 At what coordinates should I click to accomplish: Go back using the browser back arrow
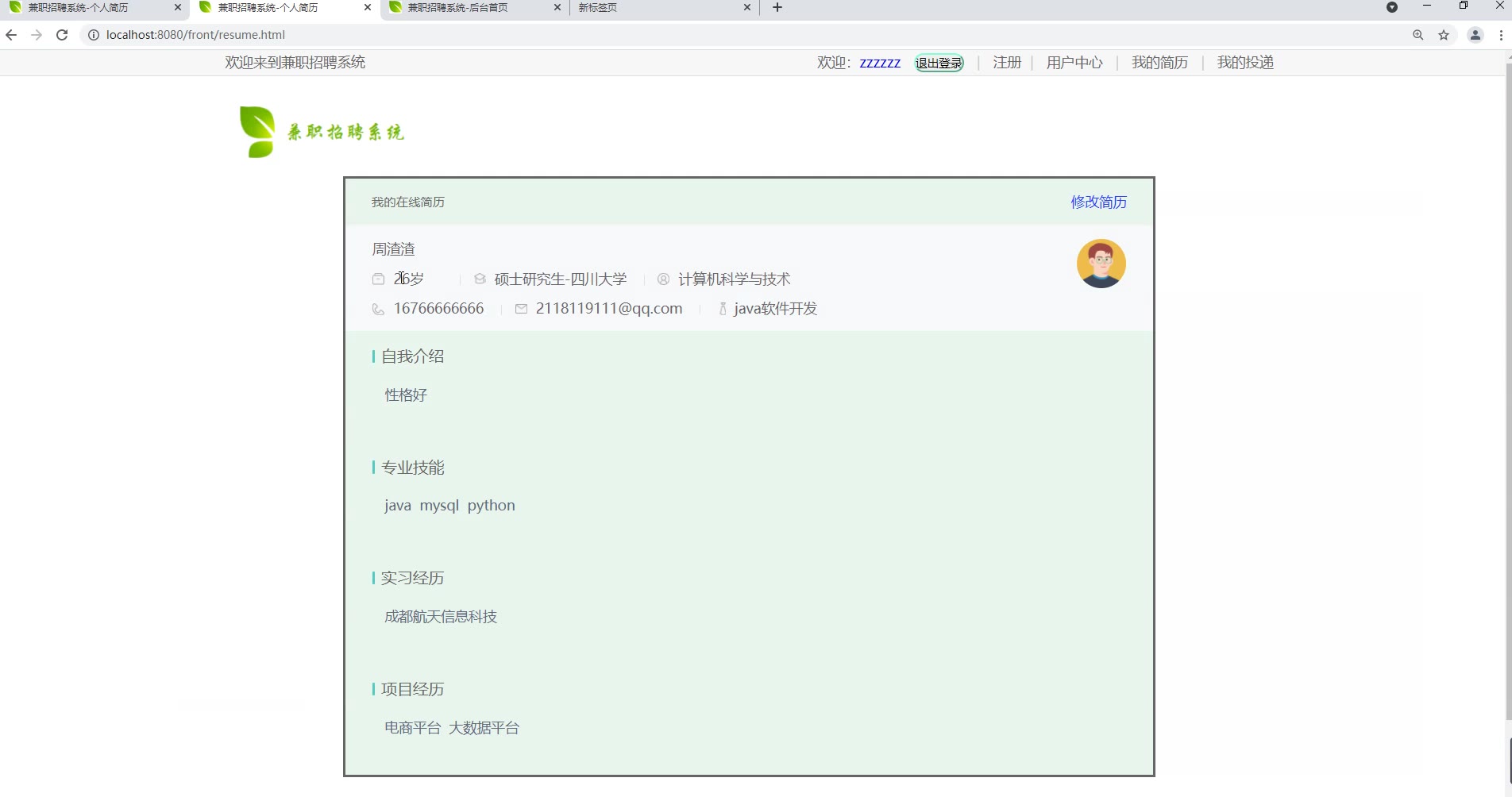11,35
